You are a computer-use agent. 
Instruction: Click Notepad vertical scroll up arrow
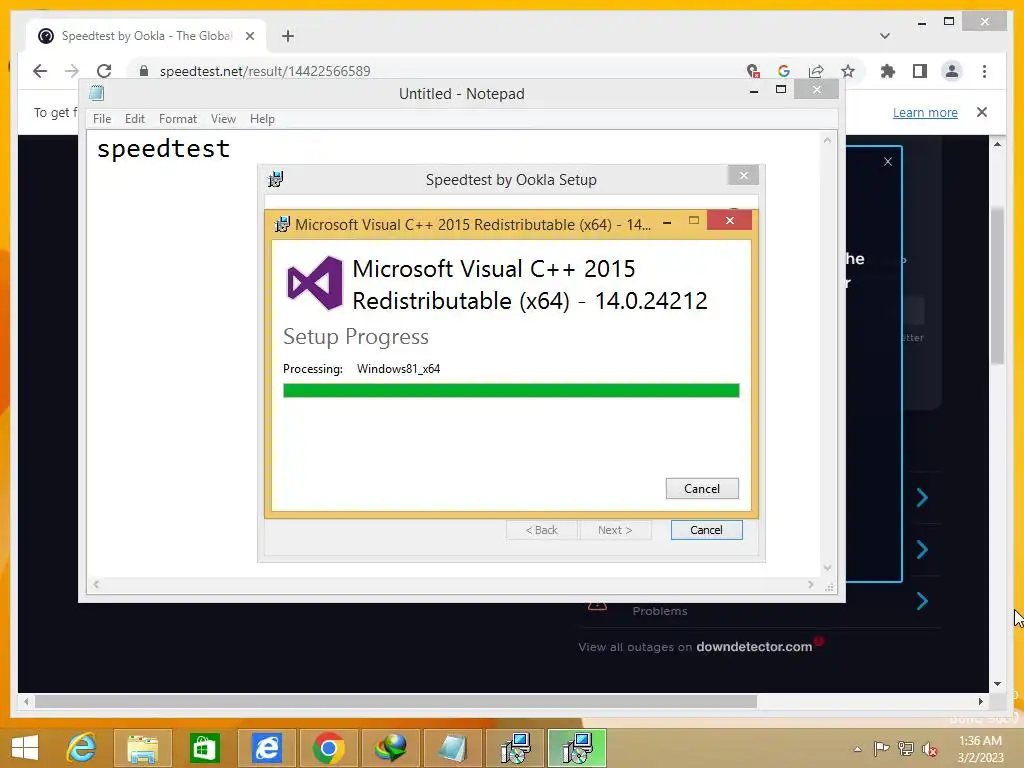click(x=827, y=140)
